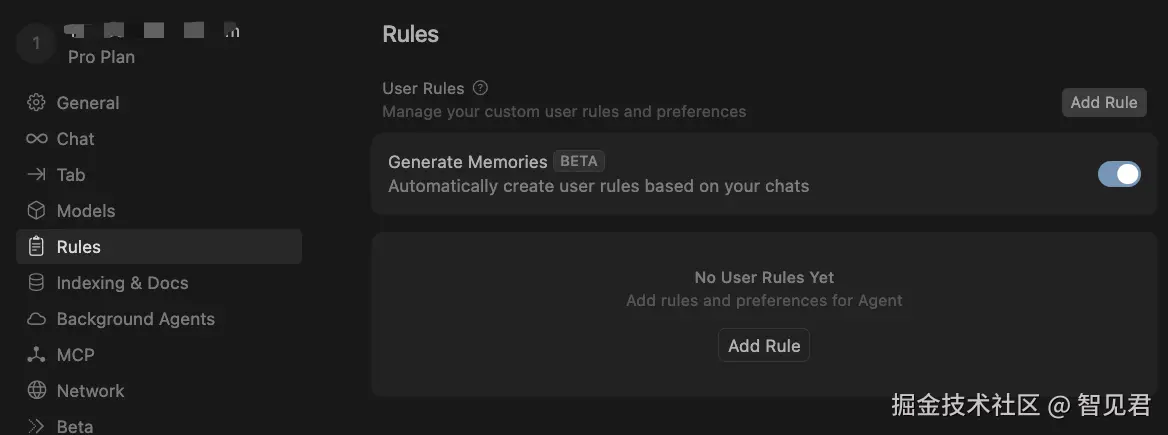Viewport: 1168px width, 435px height.
Task: Click the Network globe icon
Action: point(36,391)
